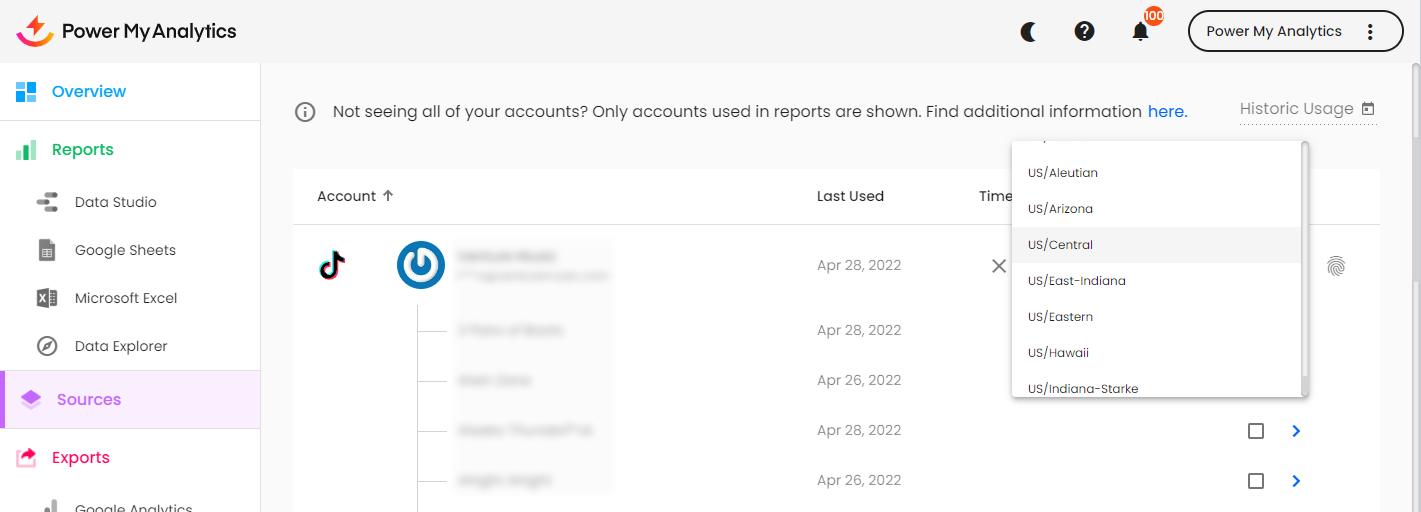Image resolution: width=1421 pixels, height=512 pixels.
Task: Open Power My Analytics account menu
Action: [1295, 31]
